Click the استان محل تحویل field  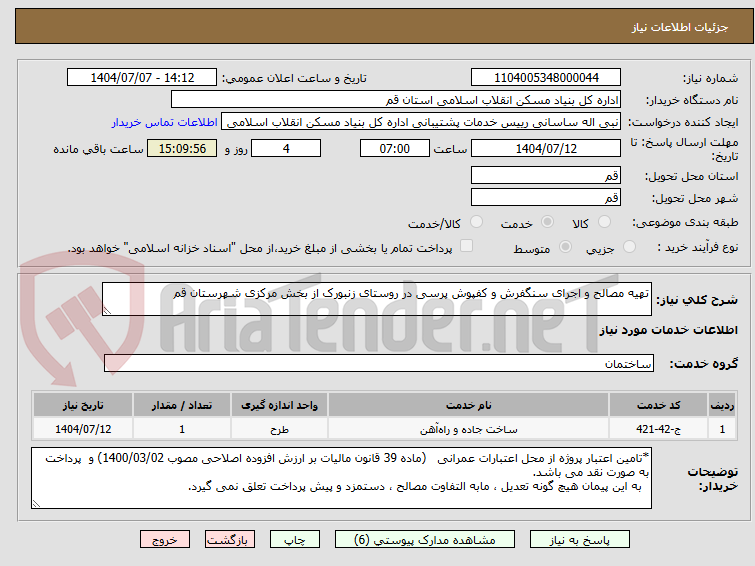546,175
